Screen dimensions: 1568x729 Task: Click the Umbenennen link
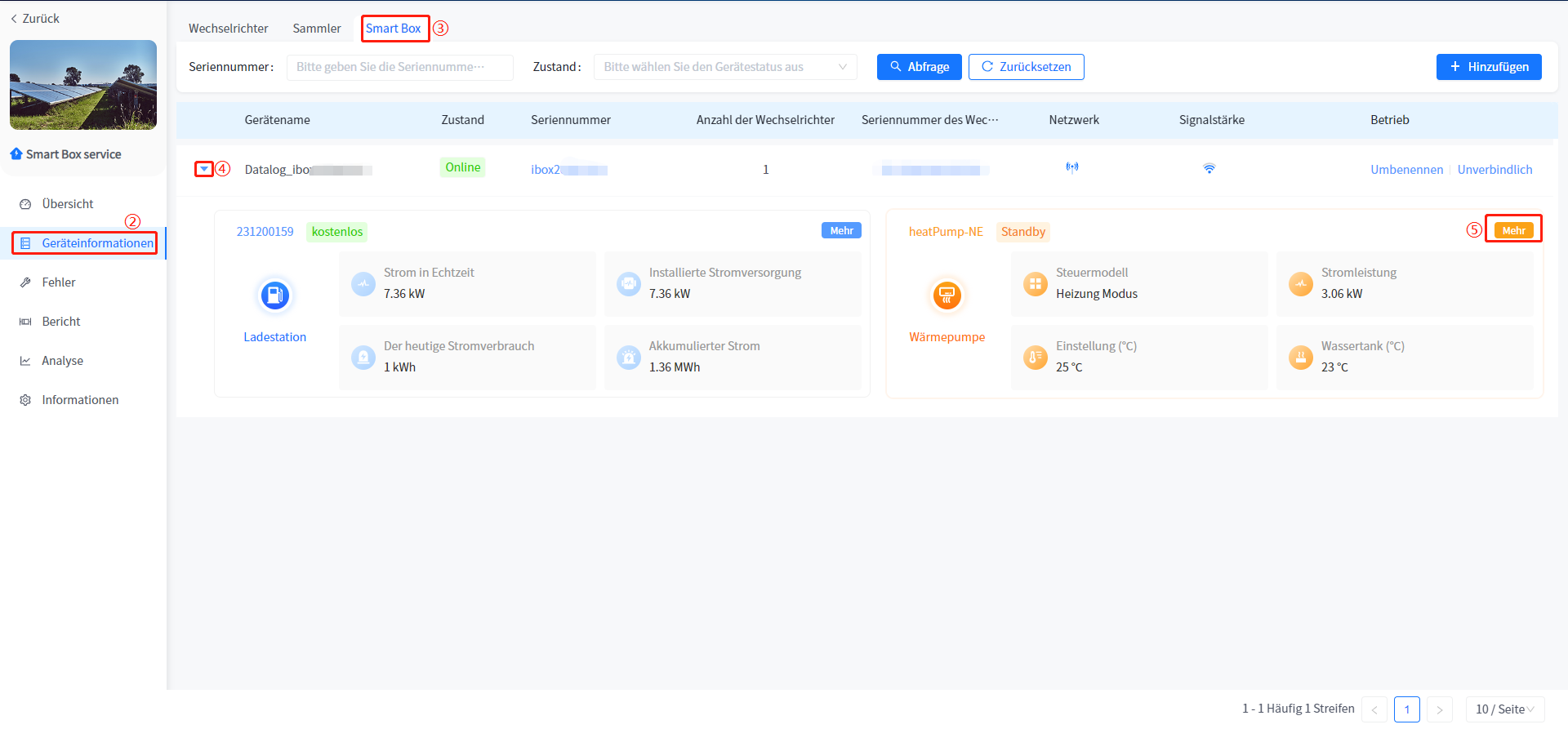click(1407, 170)
